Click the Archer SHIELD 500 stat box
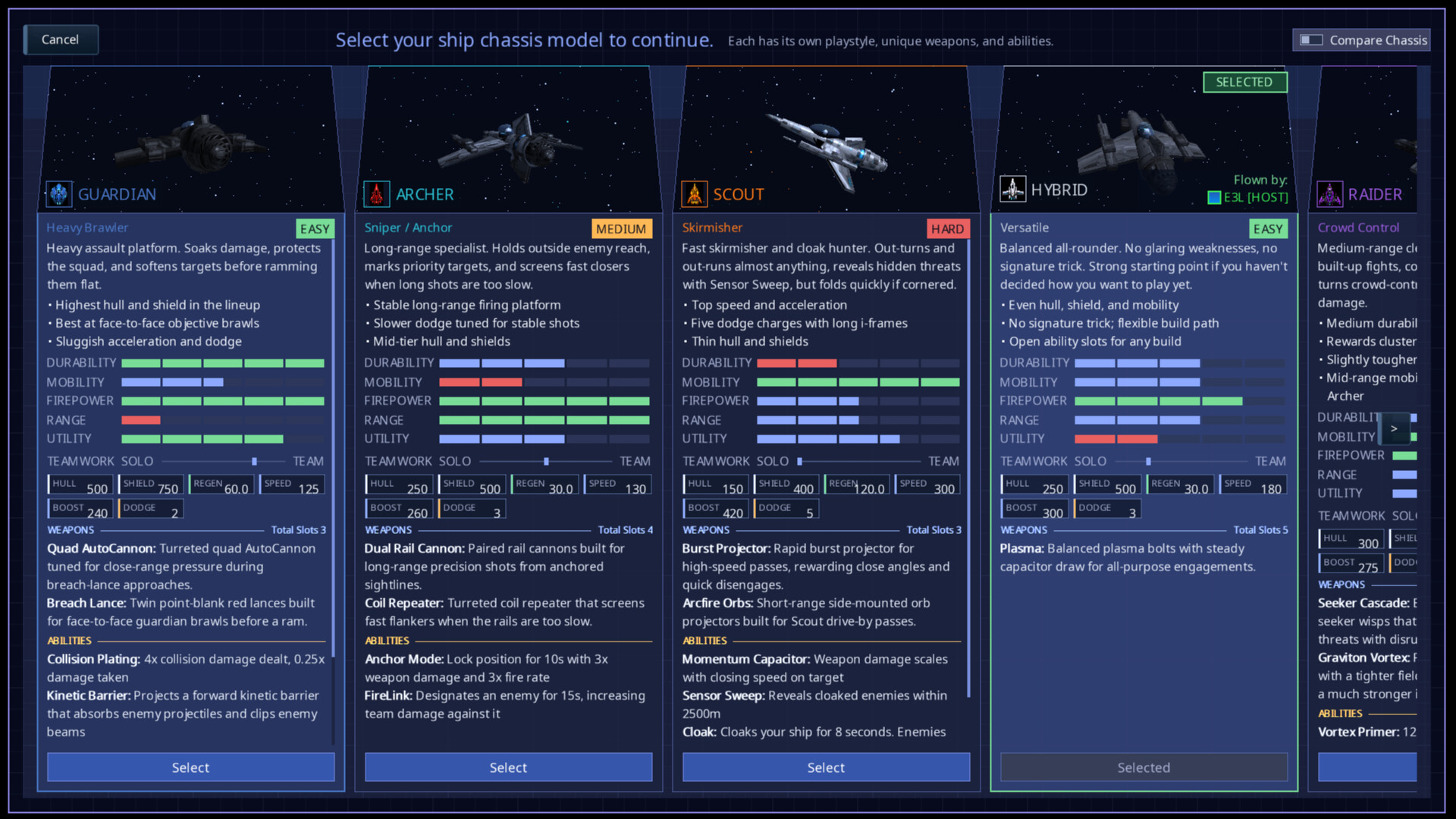The height and width of the screenshot is (819, 1456). 472,485
